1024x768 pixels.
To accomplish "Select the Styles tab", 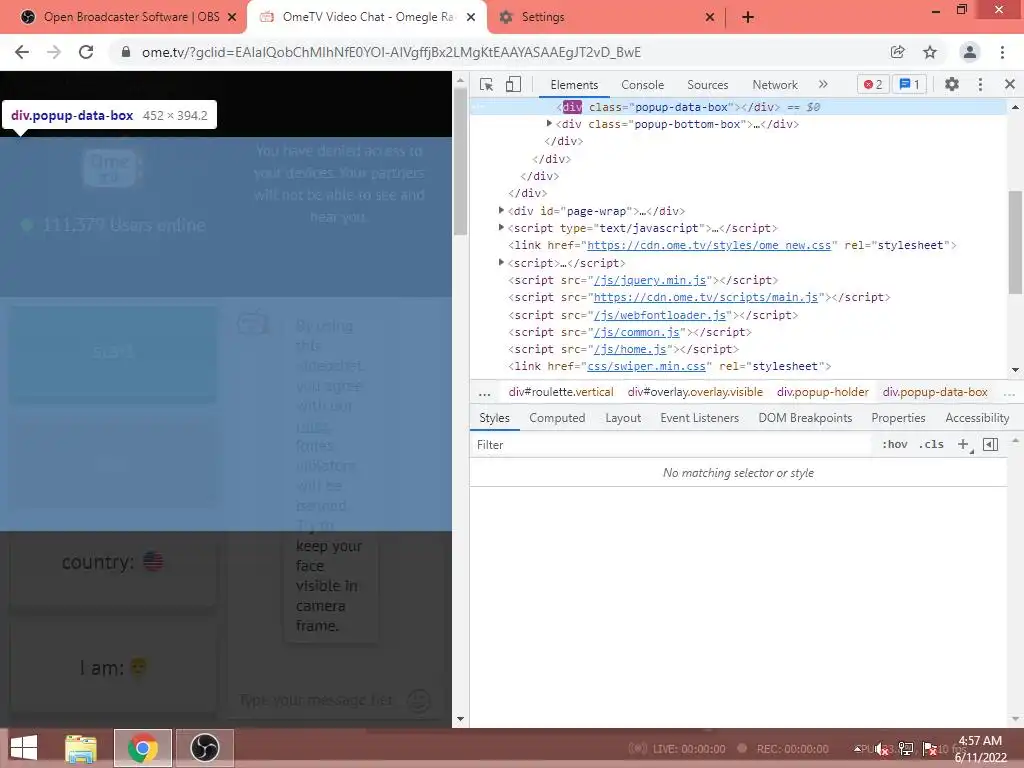I will coord(494,418).
